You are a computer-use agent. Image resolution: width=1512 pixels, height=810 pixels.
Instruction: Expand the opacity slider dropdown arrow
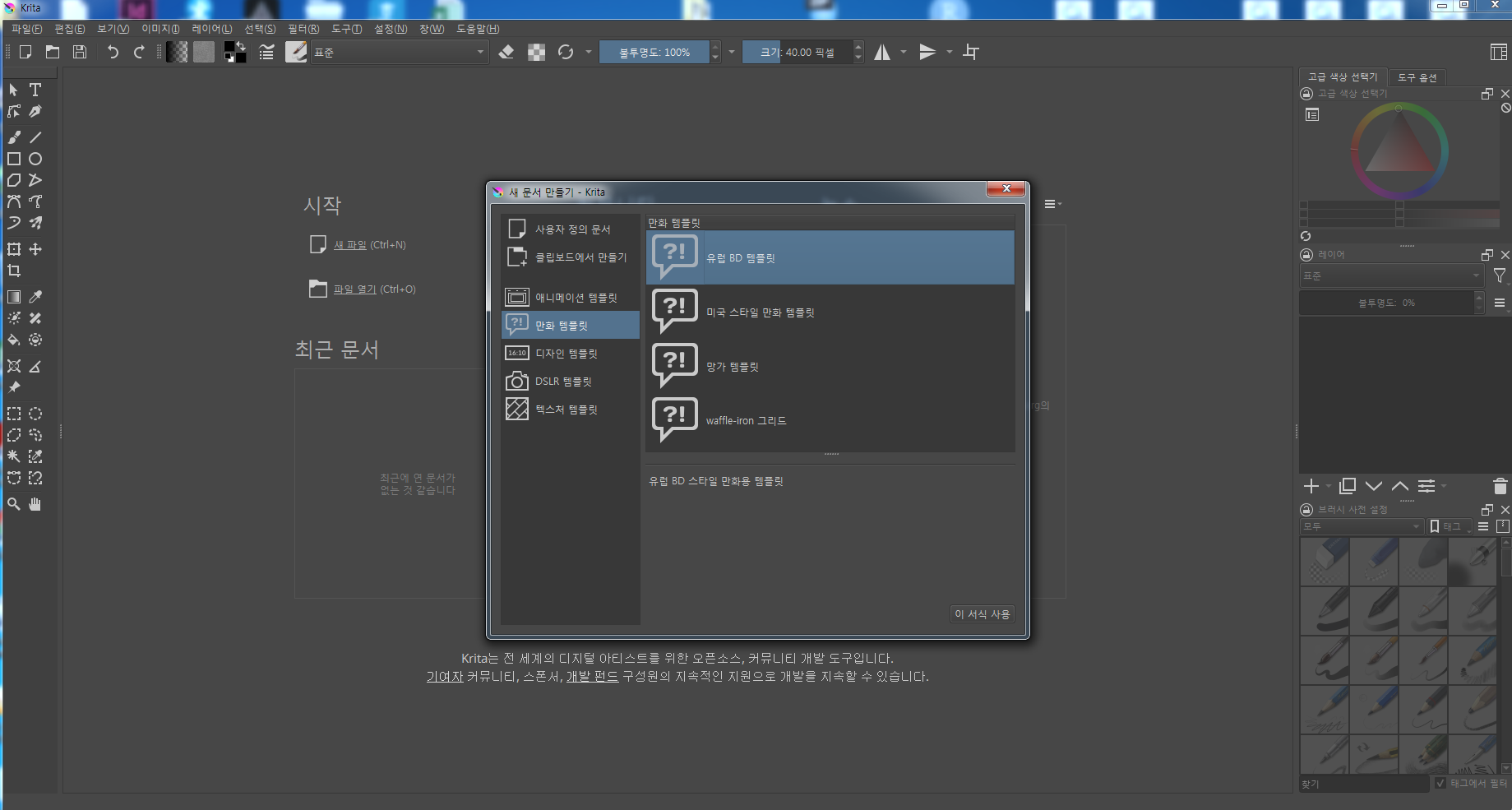732,52
